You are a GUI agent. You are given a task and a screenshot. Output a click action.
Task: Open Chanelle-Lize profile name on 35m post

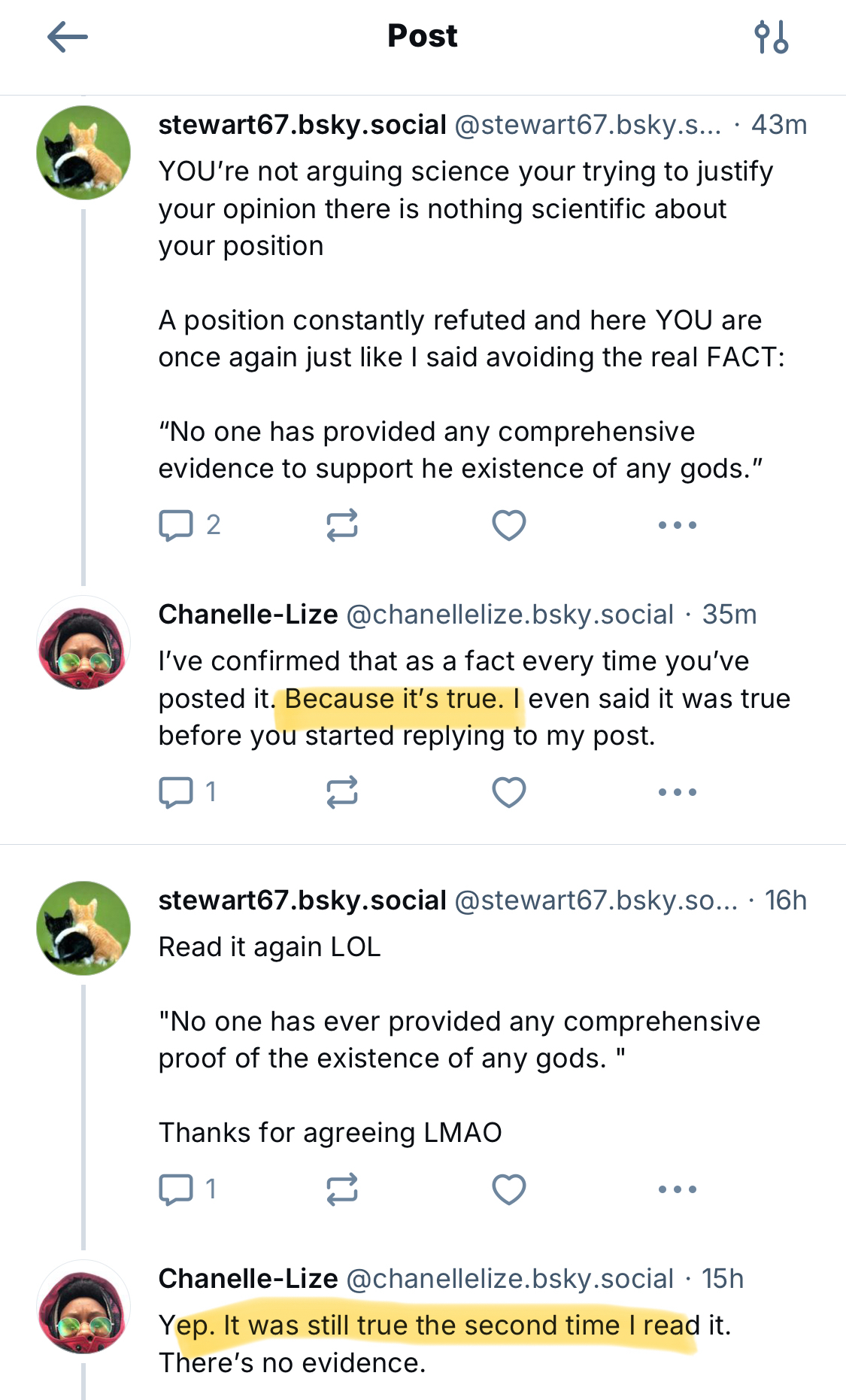tap(248, 615)
